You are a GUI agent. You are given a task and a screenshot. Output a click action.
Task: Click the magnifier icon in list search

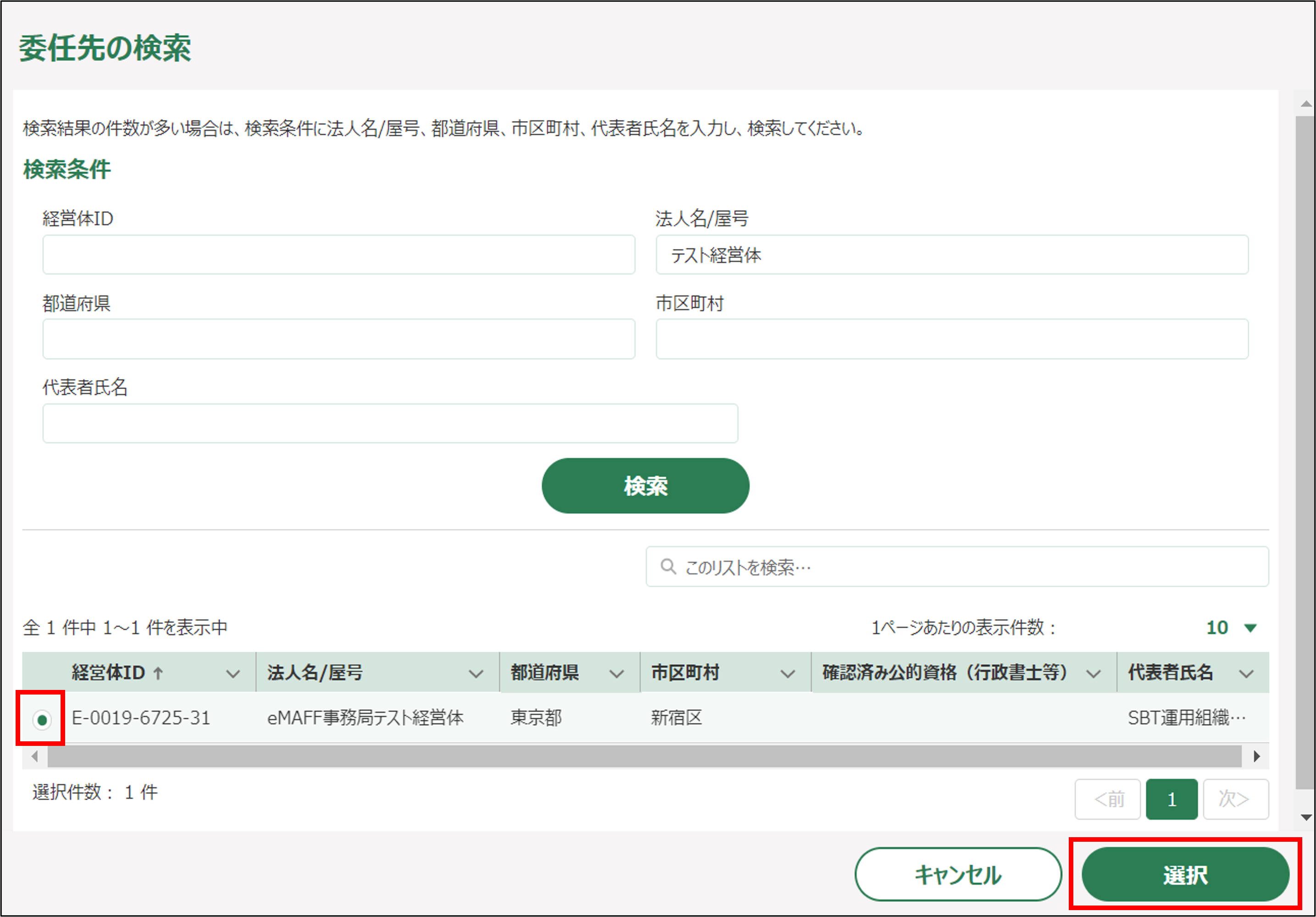pyautogui.click(x=668, y=567)
